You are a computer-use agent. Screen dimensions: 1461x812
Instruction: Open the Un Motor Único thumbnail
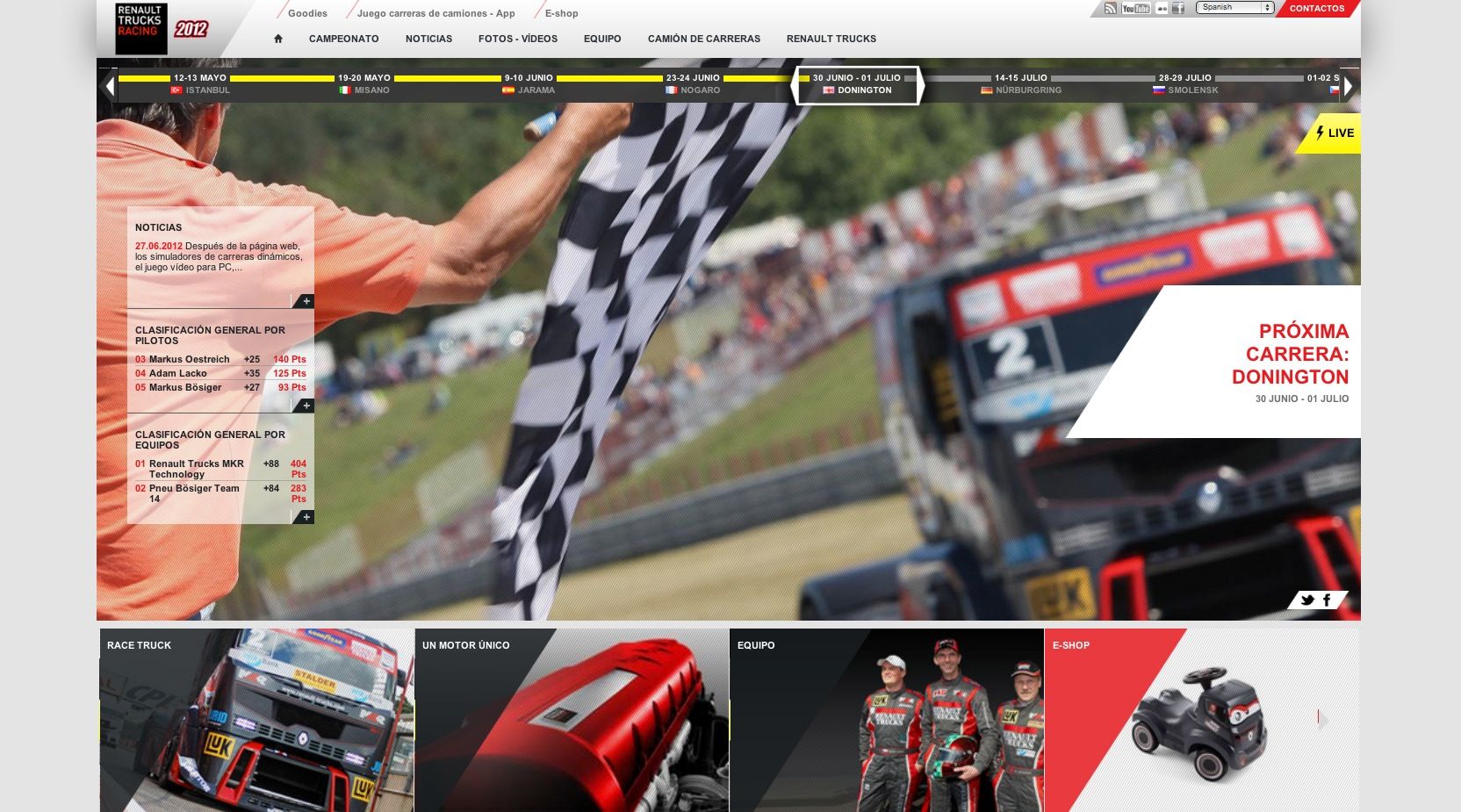[x=572, y=720]
